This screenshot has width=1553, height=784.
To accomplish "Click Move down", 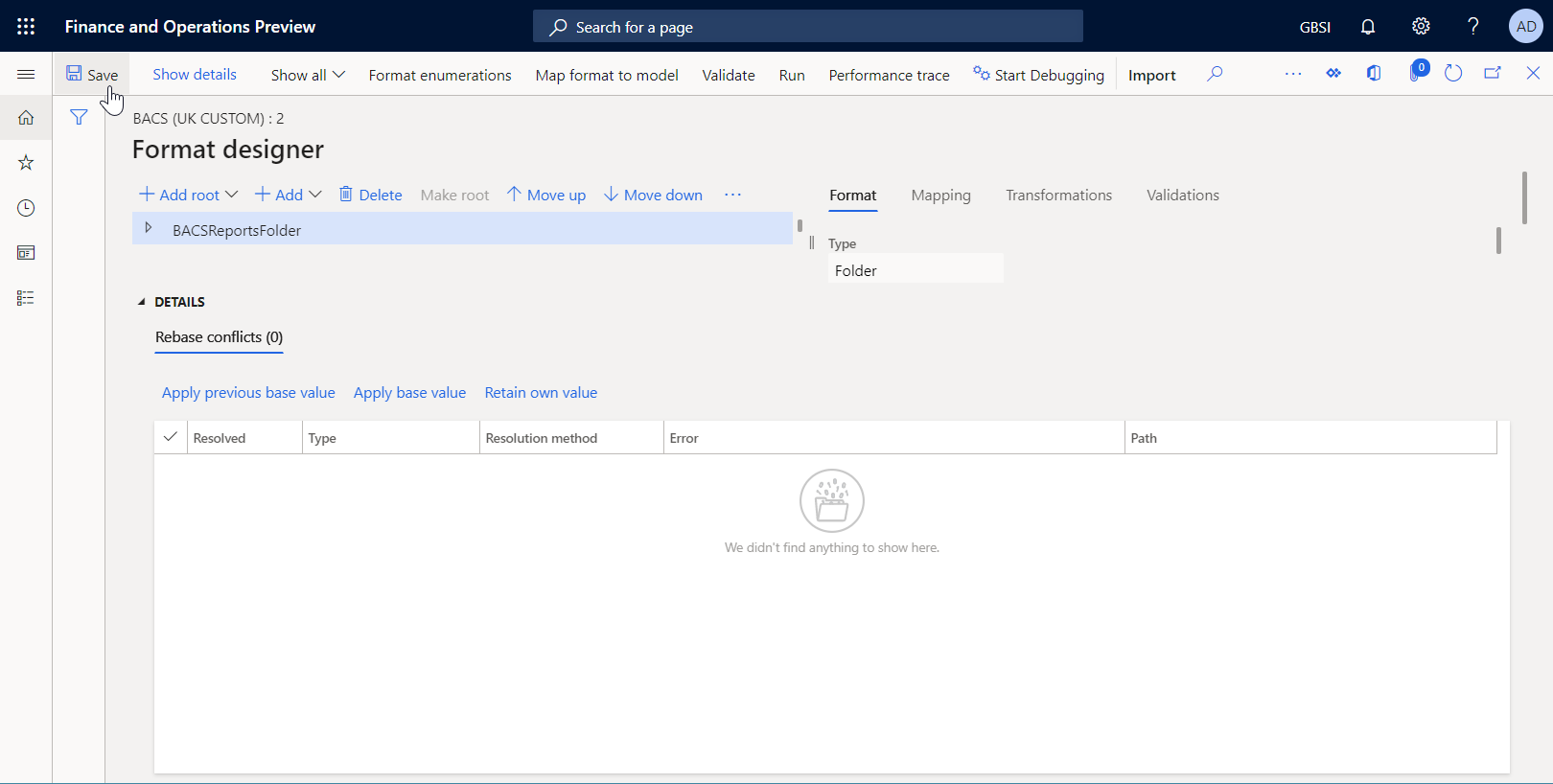I will [x=654, y=195].
